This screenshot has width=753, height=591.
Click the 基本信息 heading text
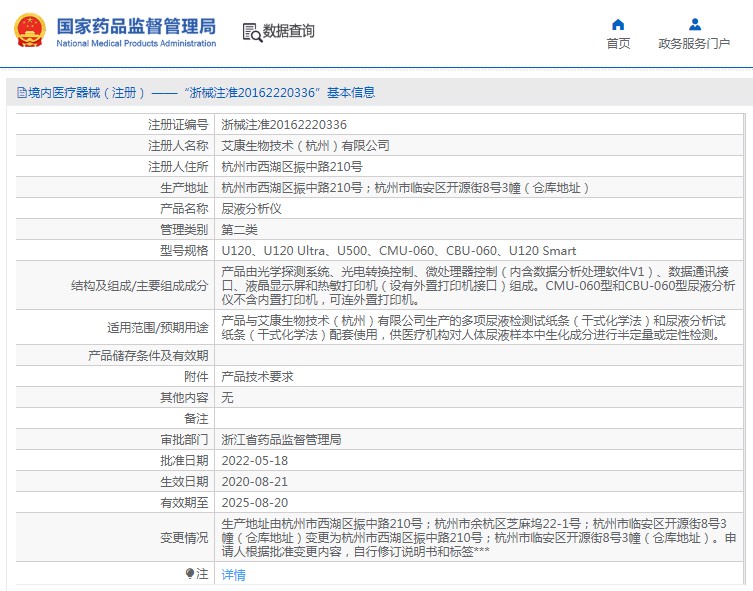[x=351, y=92]
